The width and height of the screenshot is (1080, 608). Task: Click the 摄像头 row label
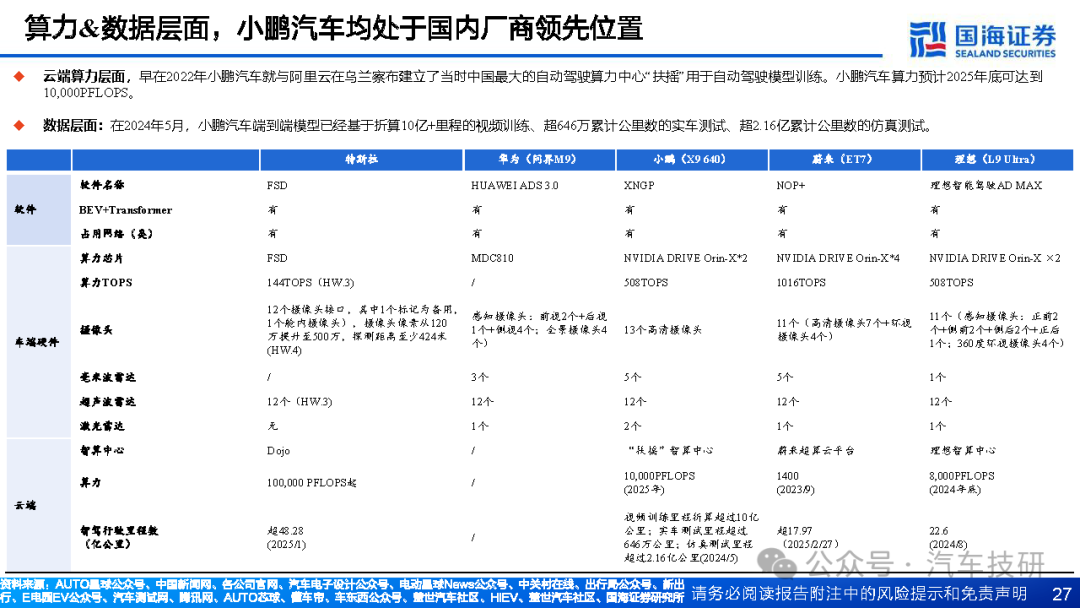96,330
